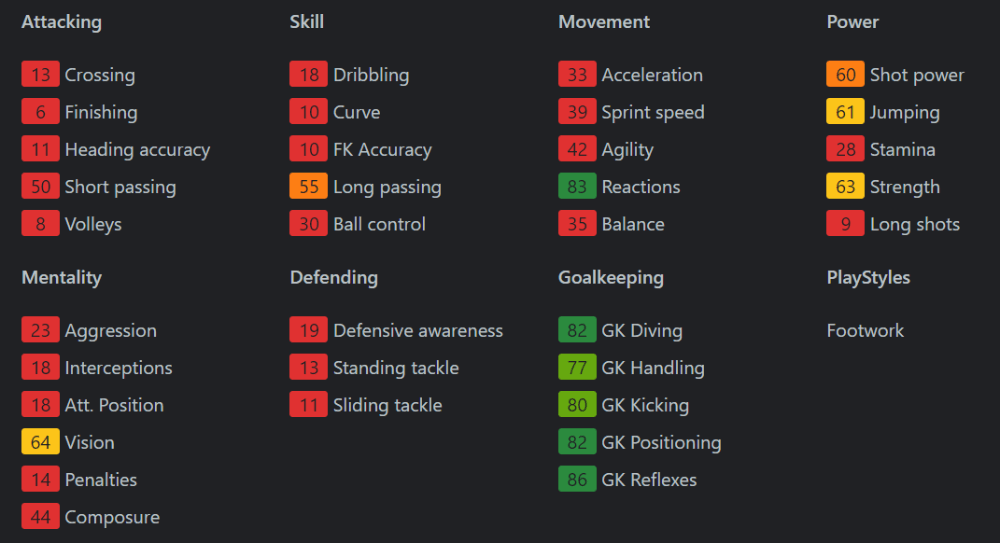This screenshot has height=543, width=1000.
Task: Click the 86 GK Reflexes rating badge
Action: (577, 480)
